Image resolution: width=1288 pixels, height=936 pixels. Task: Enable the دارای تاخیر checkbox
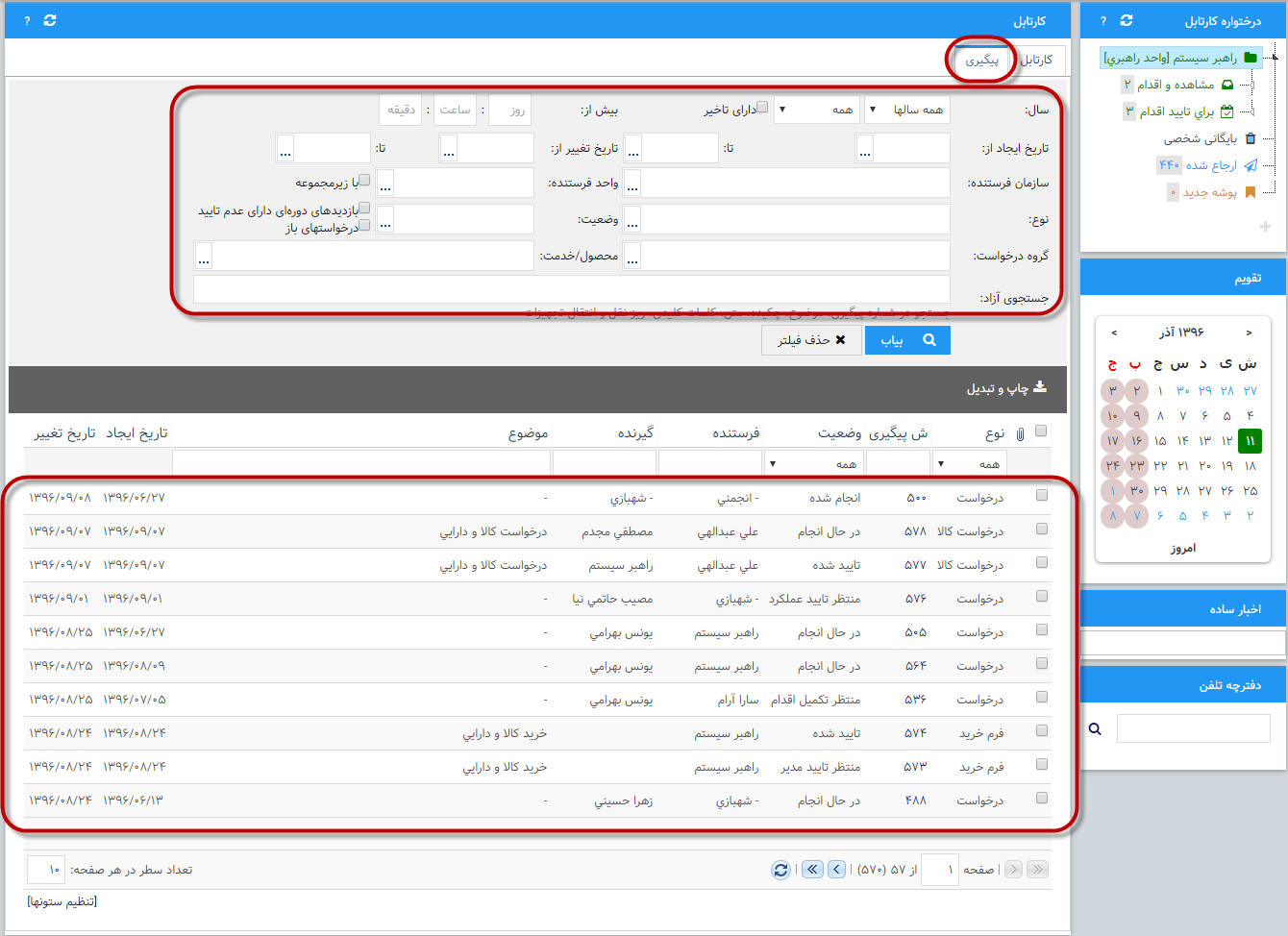pyautogui.click(x=762, y=108)
